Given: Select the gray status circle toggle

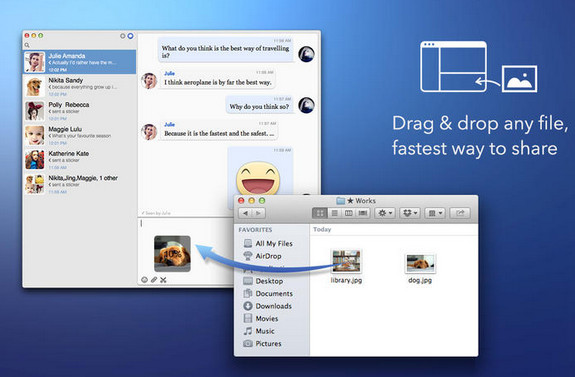Looking at the screenshot, I should [x=123, y=36].
